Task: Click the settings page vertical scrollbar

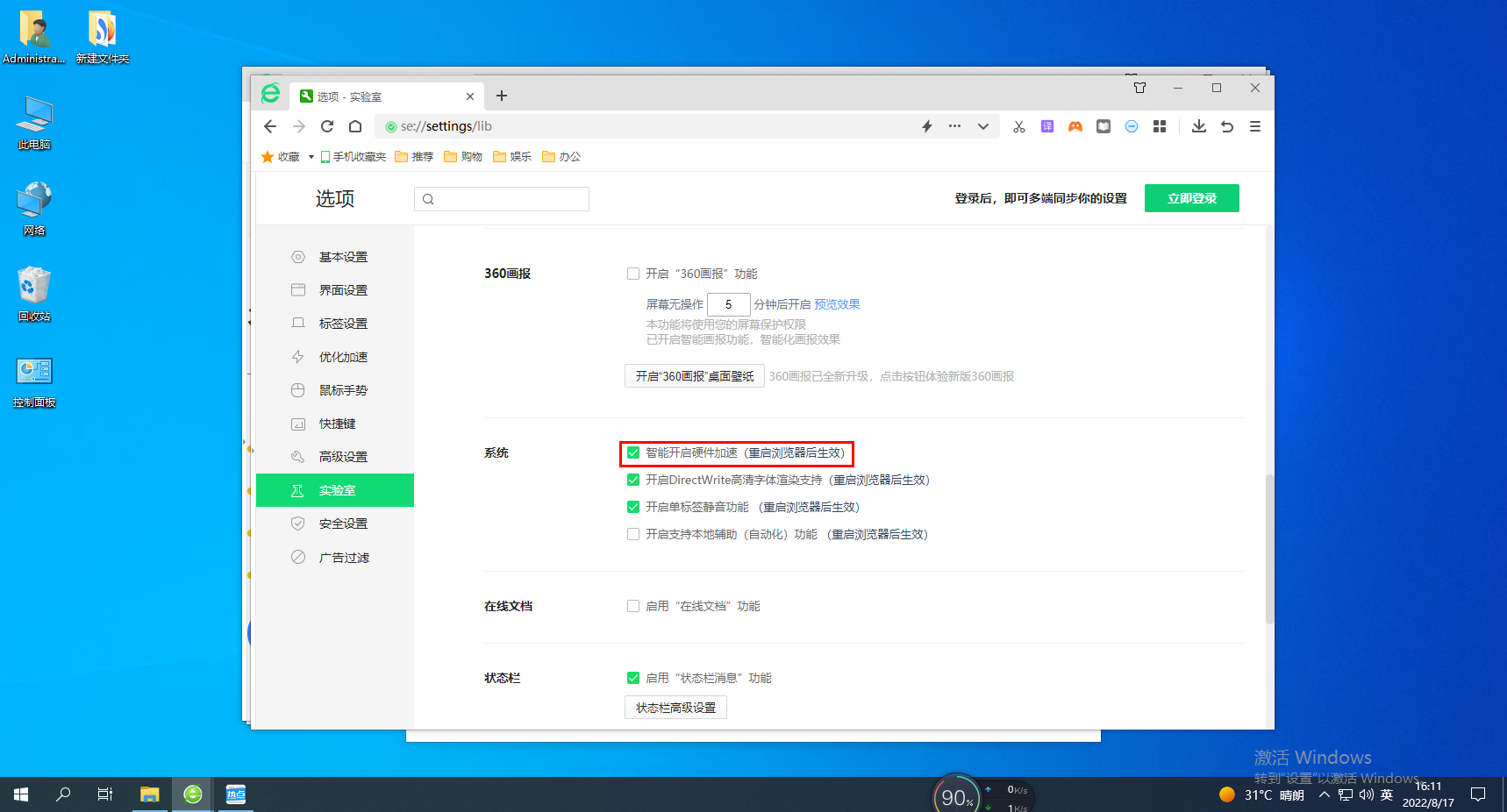Action: click(1269, 549)
